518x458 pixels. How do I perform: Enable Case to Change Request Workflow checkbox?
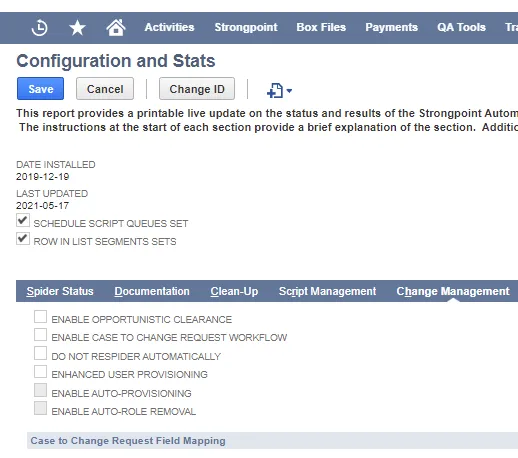[40, 335]
